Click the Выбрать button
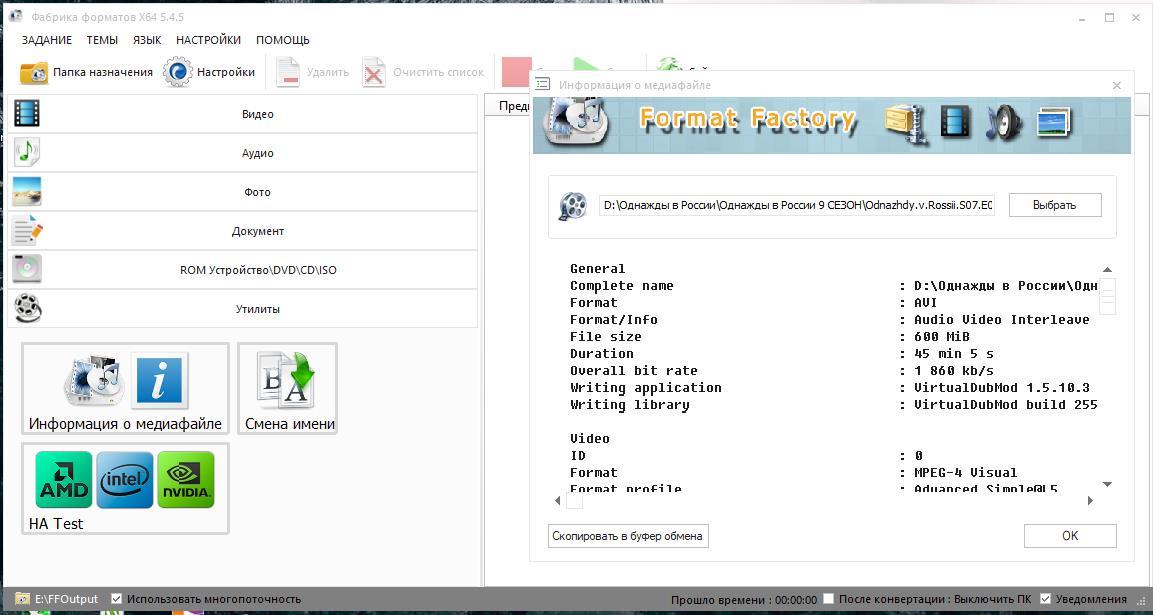The image size is (1153, 615). pos(1054,205)
